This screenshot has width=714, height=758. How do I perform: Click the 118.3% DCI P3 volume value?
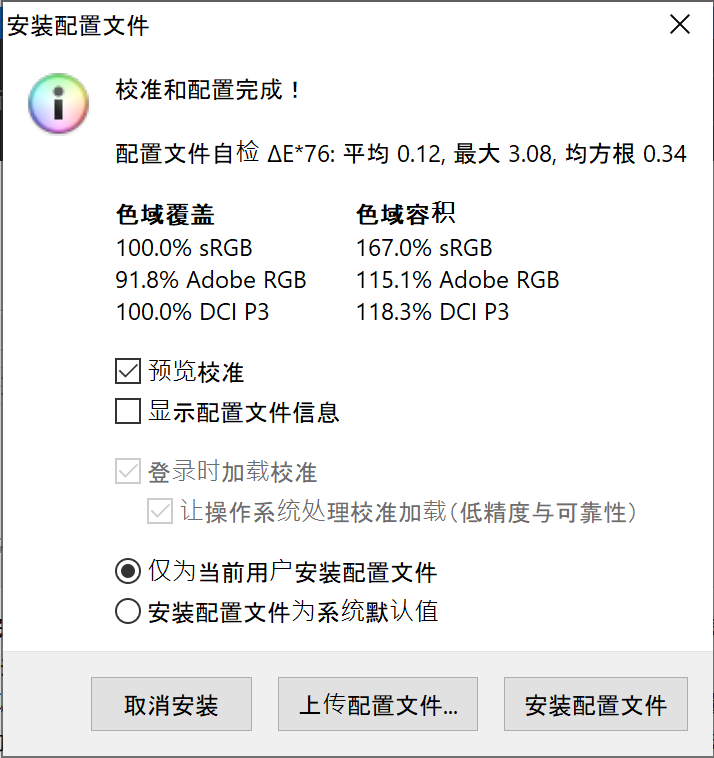pos(432,312)
